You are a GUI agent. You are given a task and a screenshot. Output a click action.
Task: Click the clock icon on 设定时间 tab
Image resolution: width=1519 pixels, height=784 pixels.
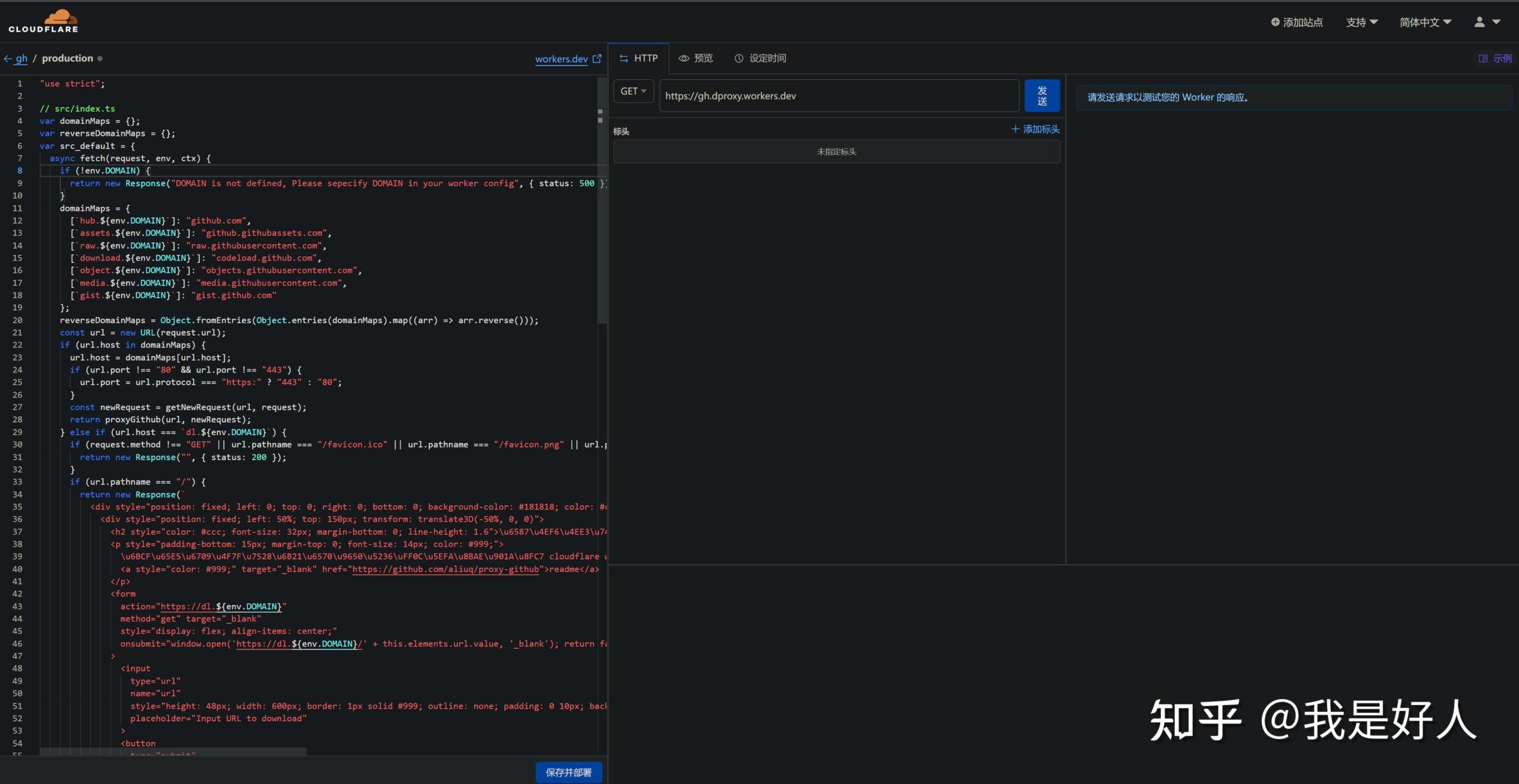pyautogui.click(x=739, y=58)
